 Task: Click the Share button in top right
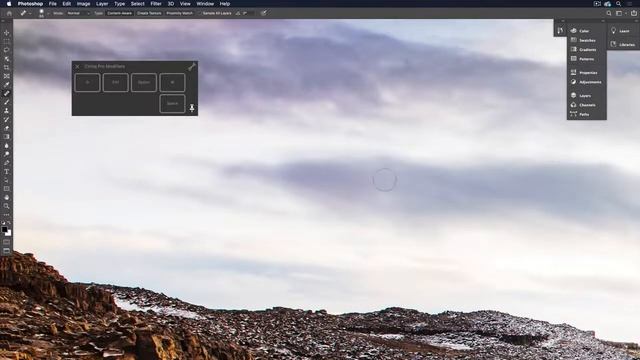pyautogui.click(x=634, y=13)
